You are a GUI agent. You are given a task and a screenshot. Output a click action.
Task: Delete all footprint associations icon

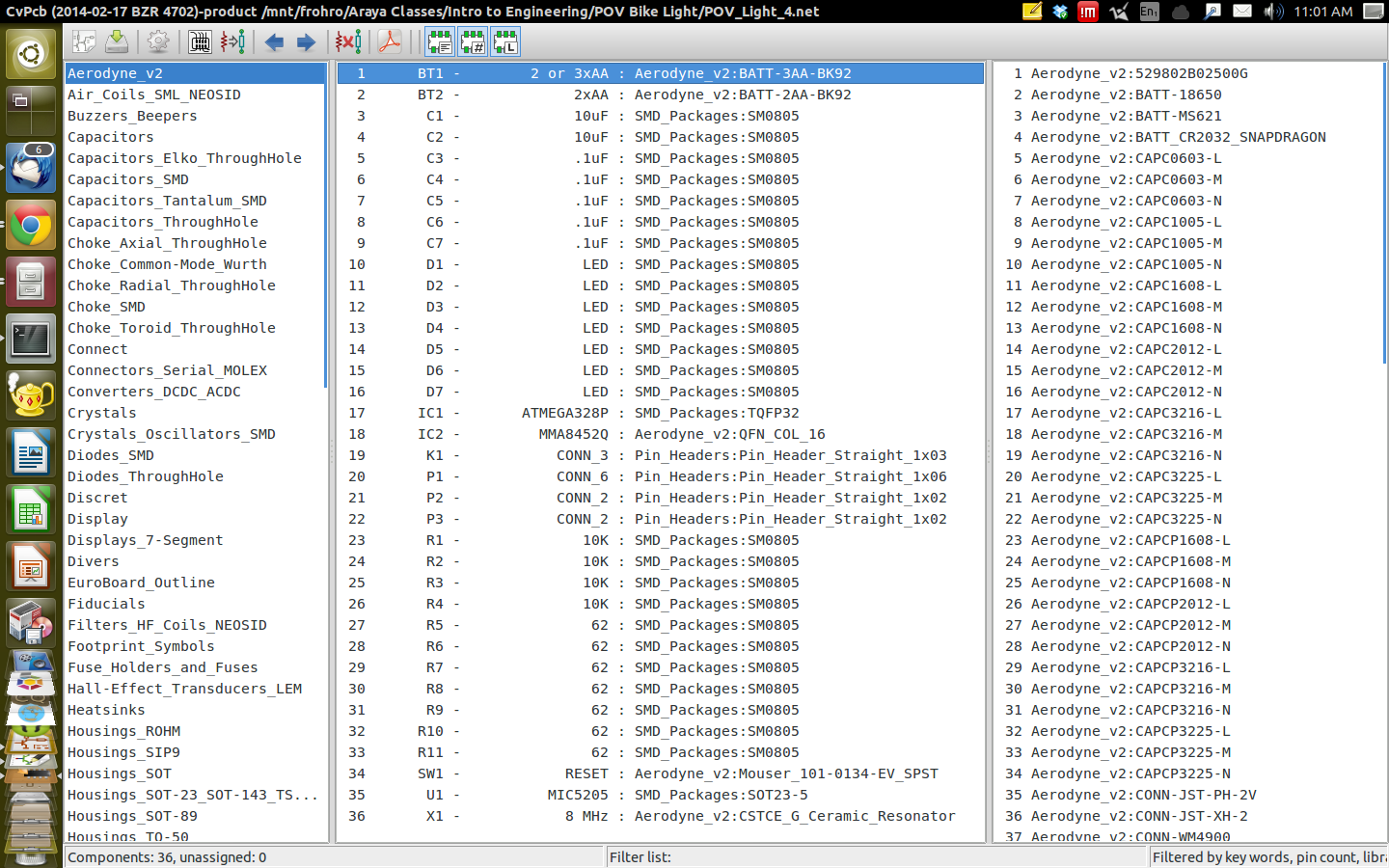tap(348, 42)
